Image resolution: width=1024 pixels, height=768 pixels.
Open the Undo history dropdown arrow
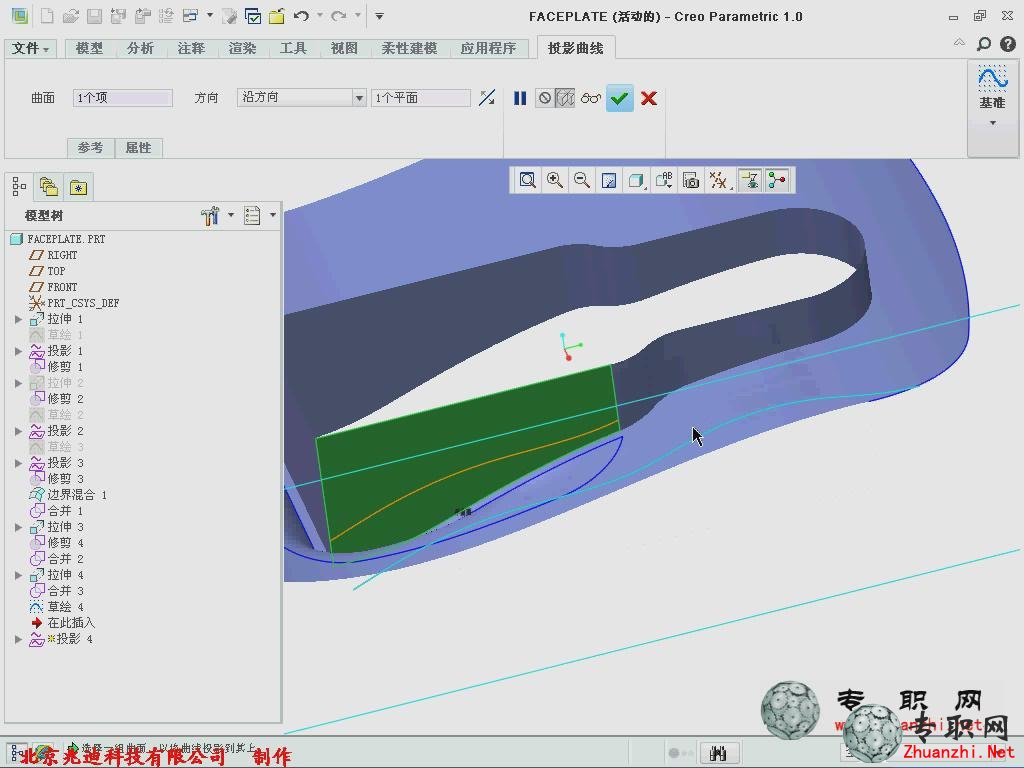point(319,15)
